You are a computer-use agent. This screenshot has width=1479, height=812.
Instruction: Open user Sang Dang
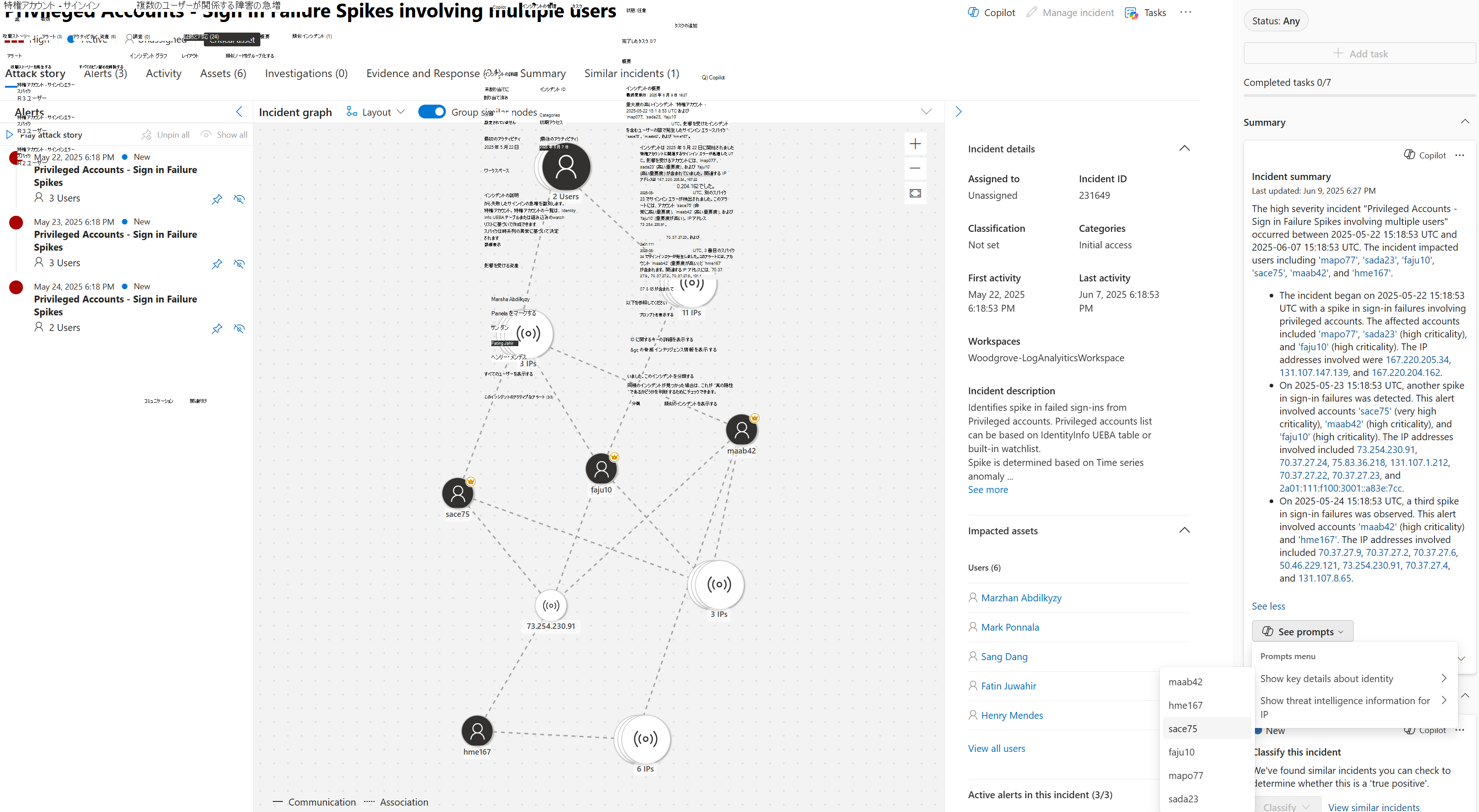[x=1004, y=656]
